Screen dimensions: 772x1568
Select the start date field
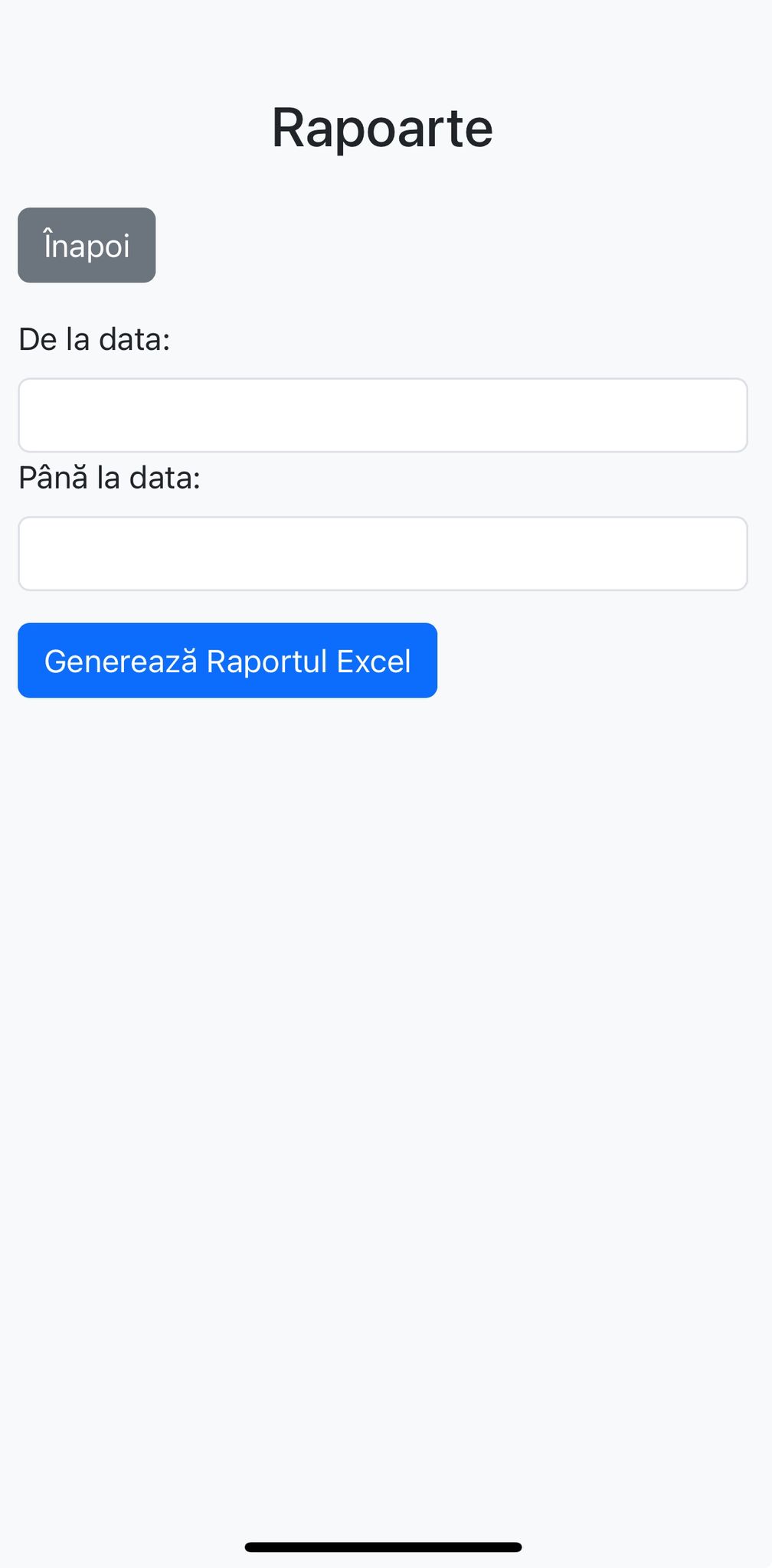click(x=382, y=415)
